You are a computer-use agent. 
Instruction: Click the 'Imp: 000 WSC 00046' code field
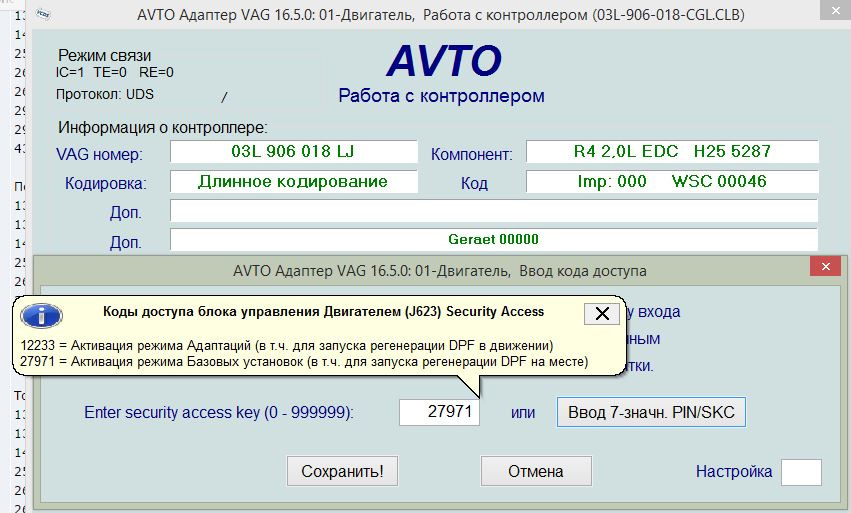(672, 181)
